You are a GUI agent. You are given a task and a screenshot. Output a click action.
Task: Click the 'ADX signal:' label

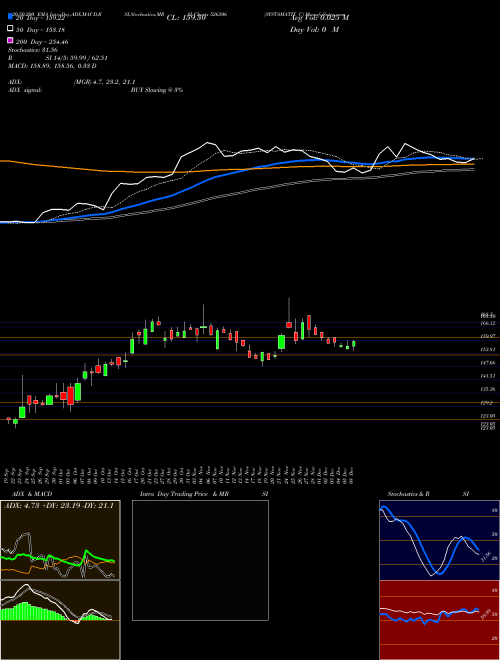(x=25, y=90)
